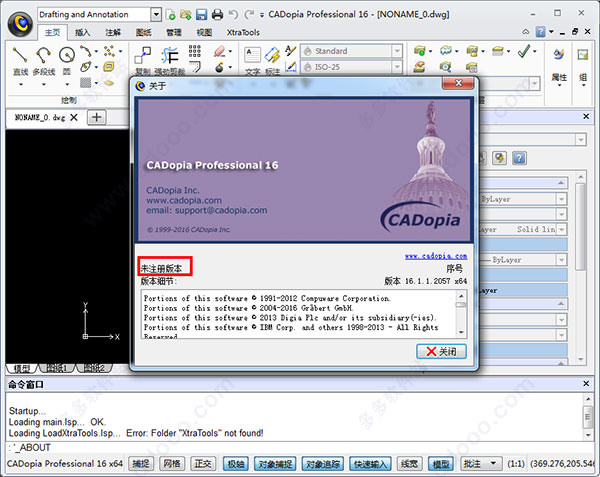Screen dimensions: 600x477
Task: Click the Undo arrow icon
Action: tap(233, 15)
